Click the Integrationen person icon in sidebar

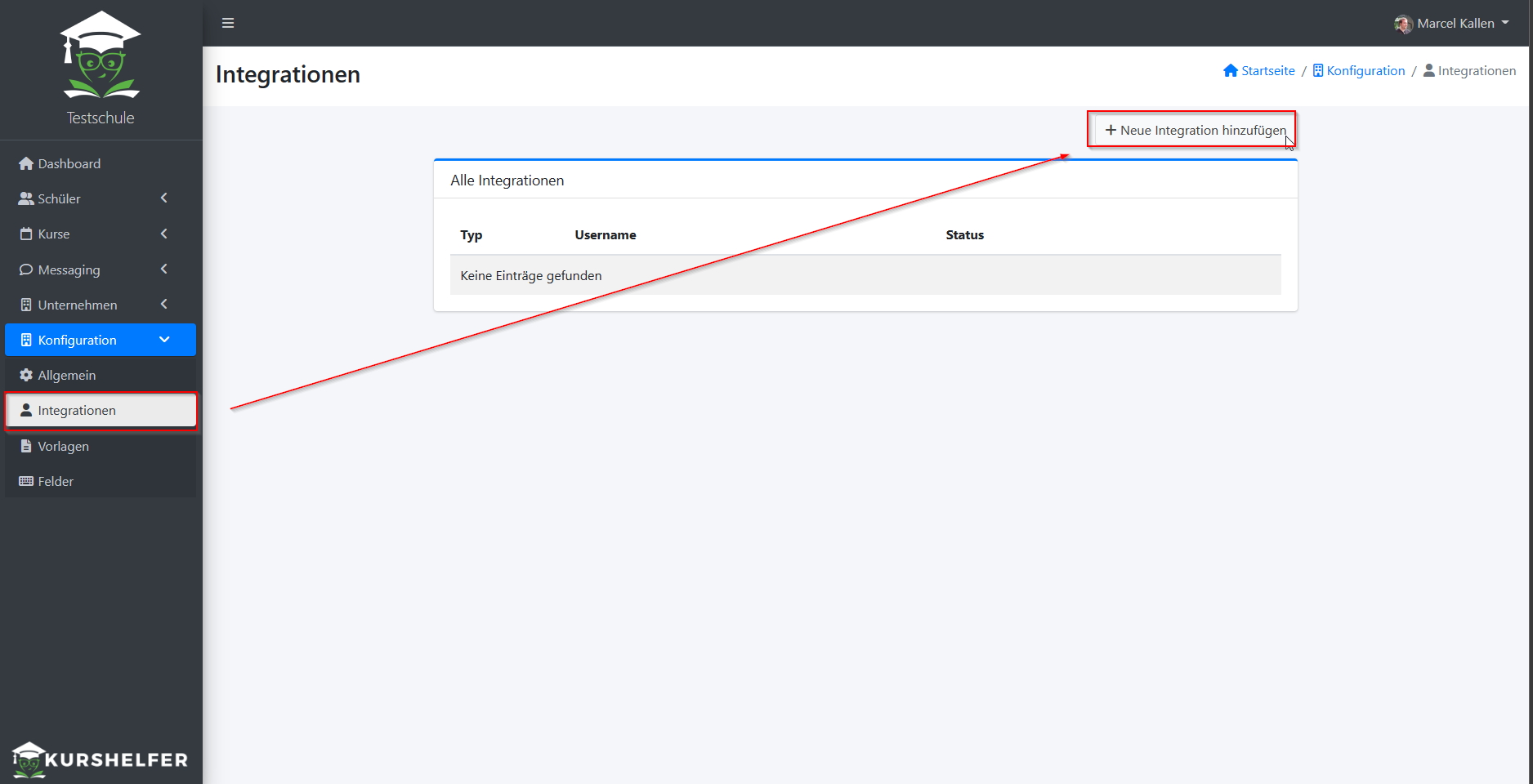click(x=26, y=410)
